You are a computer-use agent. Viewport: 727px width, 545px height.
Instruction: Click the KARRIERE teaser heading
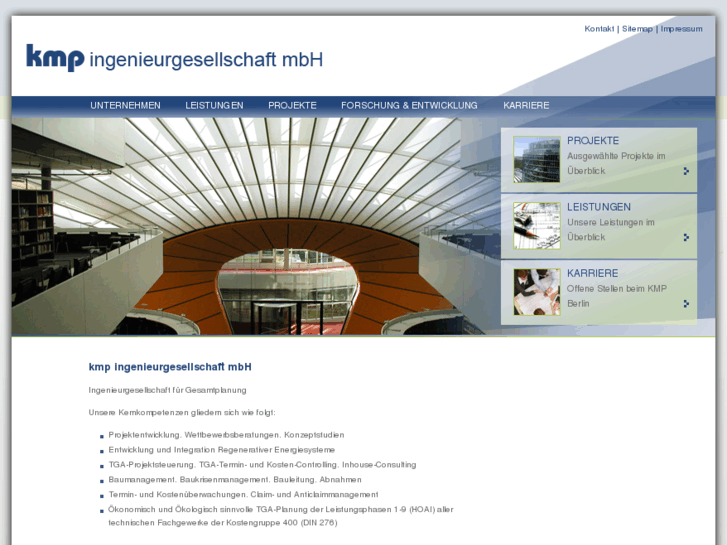[x=593, y=273]
